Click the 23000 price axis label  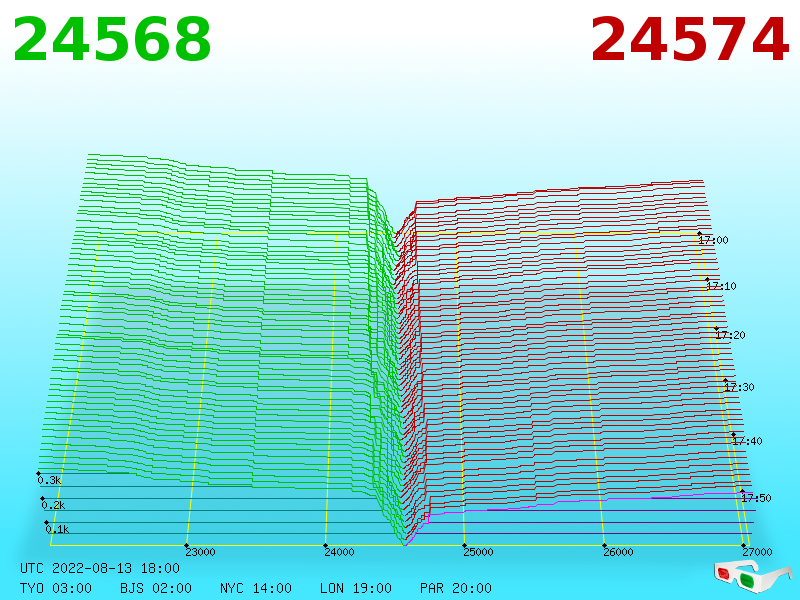[x=200, y=552]
